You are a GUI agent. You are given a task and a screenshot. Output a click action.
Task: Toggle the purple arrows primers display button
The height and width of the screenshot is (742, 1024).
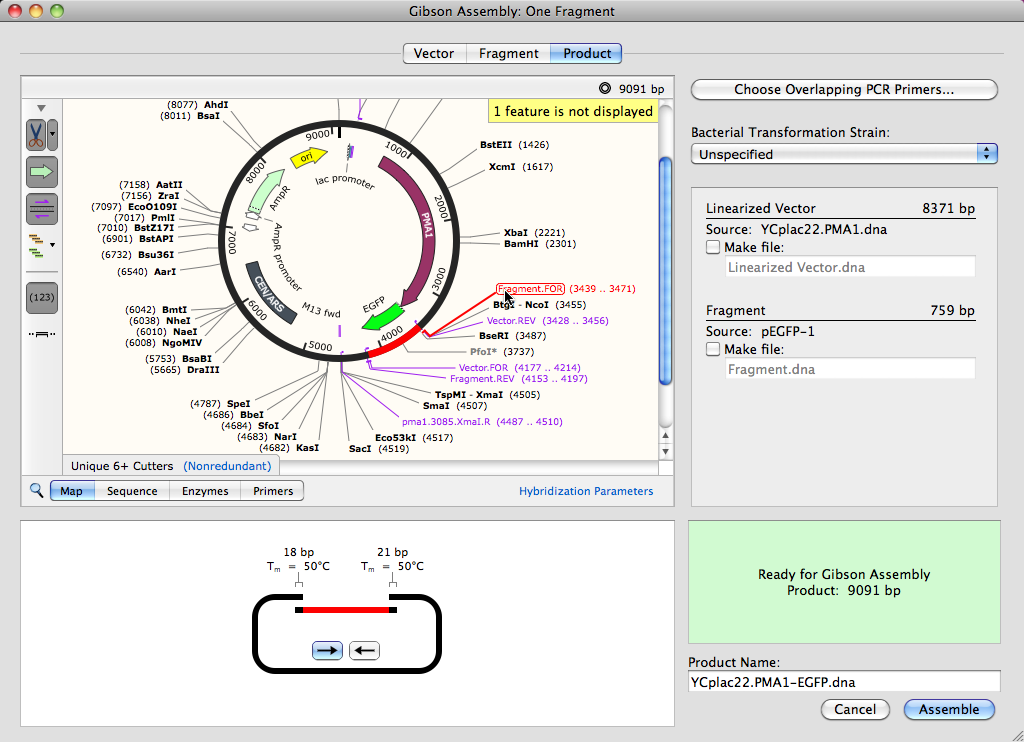coord(41,209)
